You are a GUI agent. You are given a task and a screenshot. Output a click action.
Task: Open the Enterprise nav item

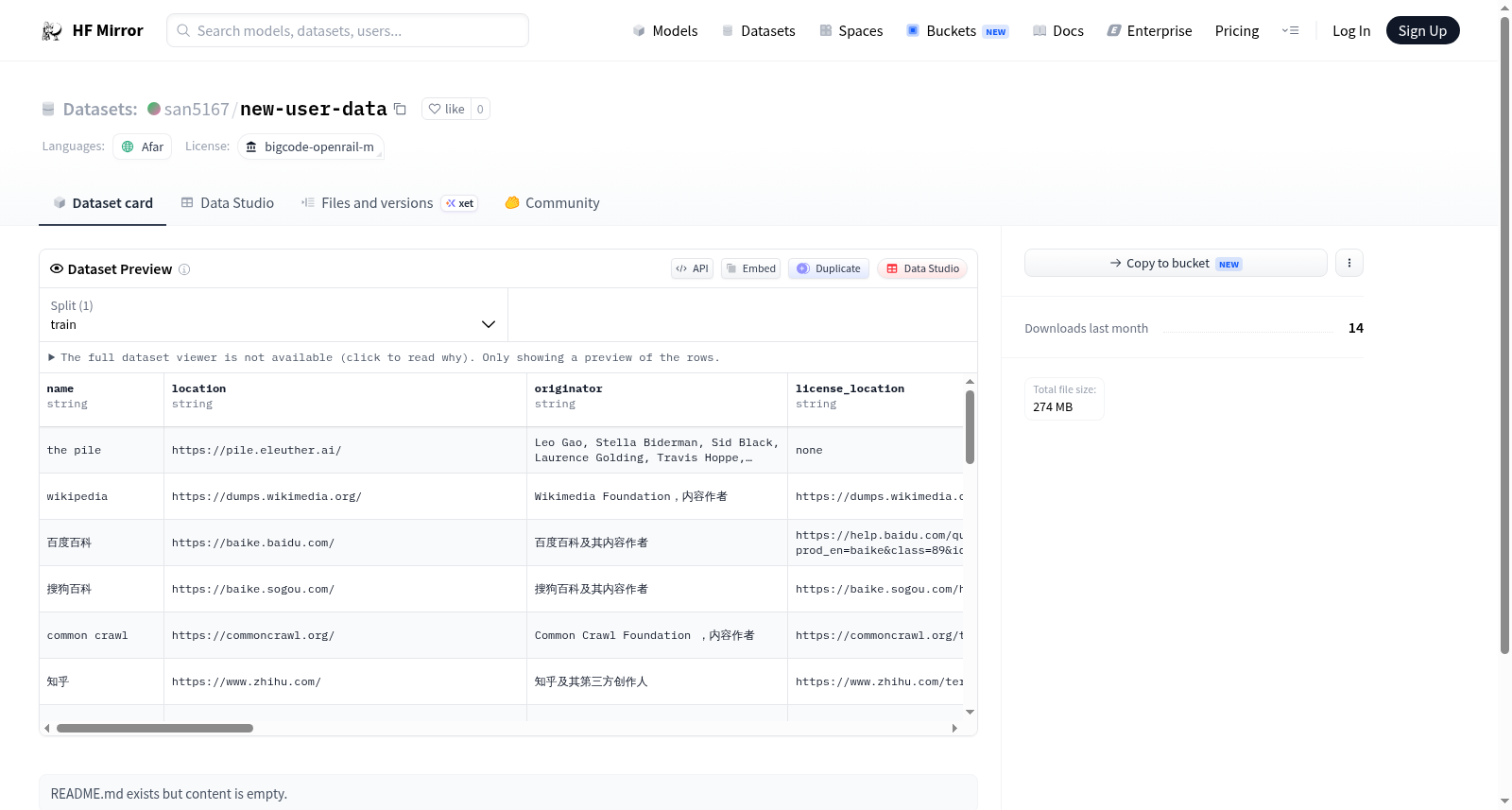pos(1150,31)
